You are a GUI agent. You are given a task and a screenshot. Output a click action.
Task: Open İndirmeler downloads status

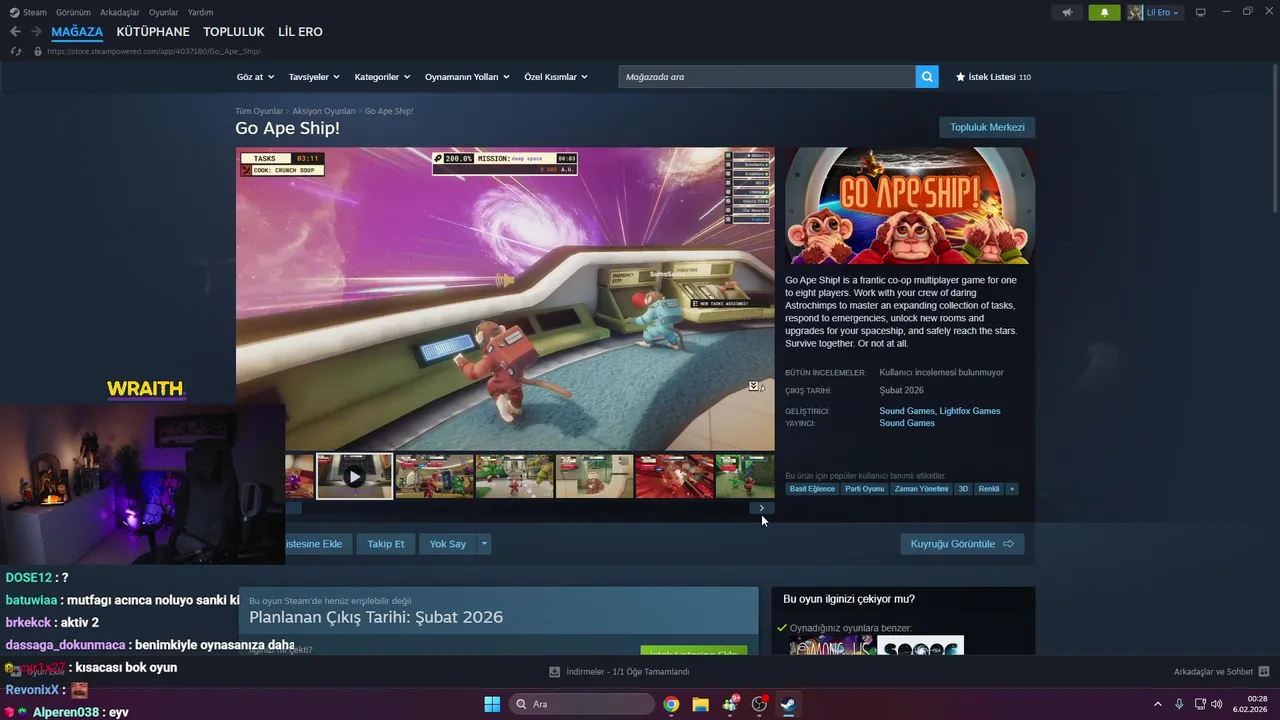620,672
